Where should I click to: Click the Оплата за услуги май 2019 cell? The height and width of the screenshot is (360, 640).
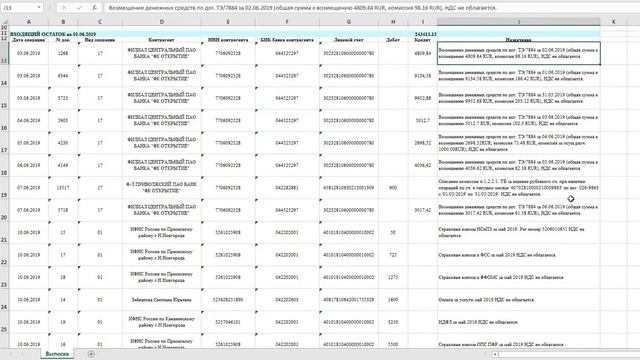tap(519, 300)
